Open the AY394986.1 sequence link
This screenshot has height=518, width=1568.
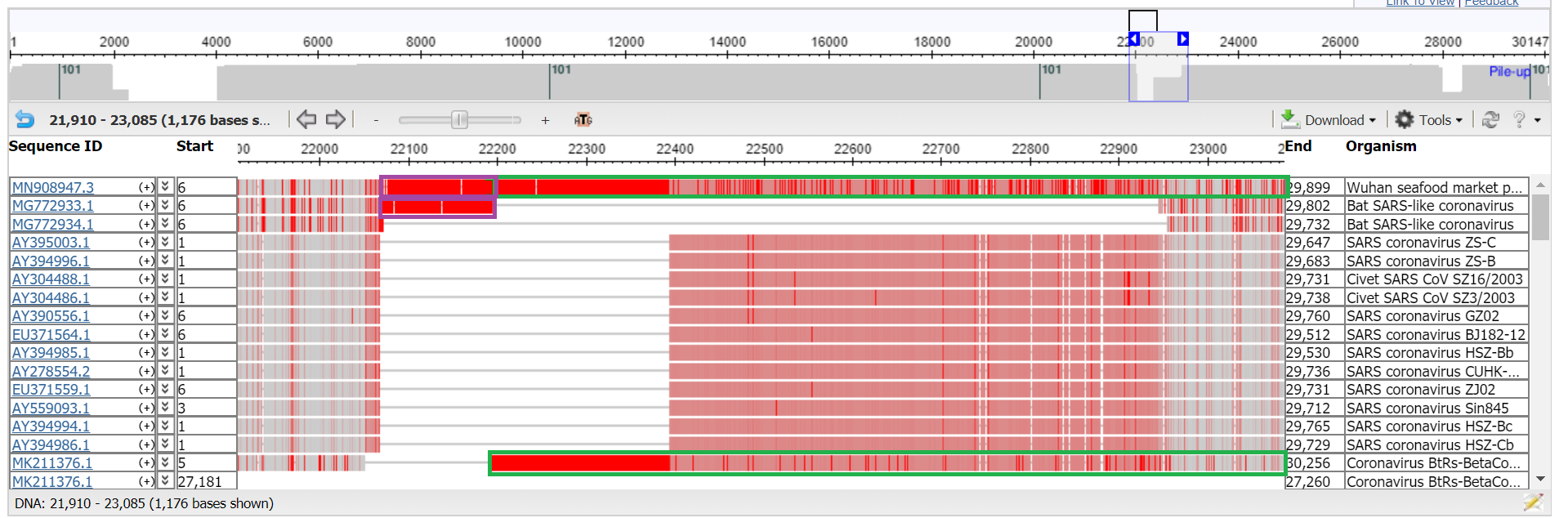coord(51,444)
